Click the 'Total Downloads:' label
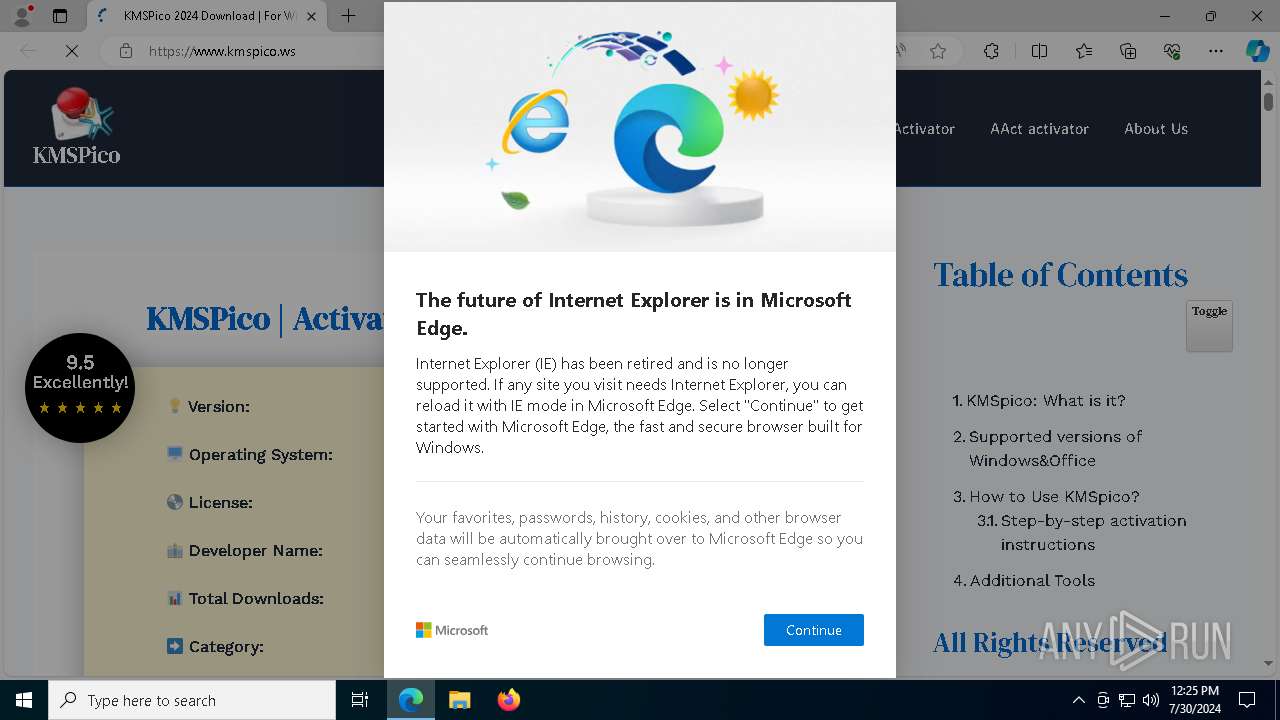Screen dimensions: 1280x720 click(256, 599)
